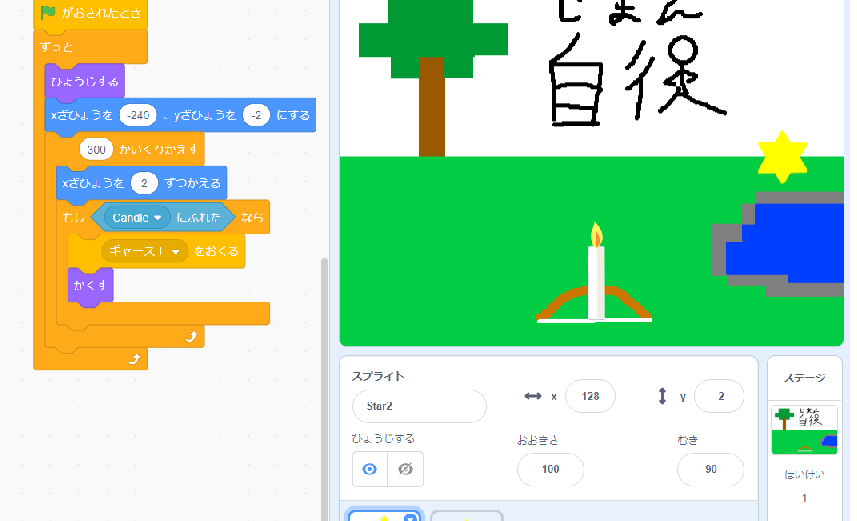Click the repeat loop arrow icon

click(191, 337)
